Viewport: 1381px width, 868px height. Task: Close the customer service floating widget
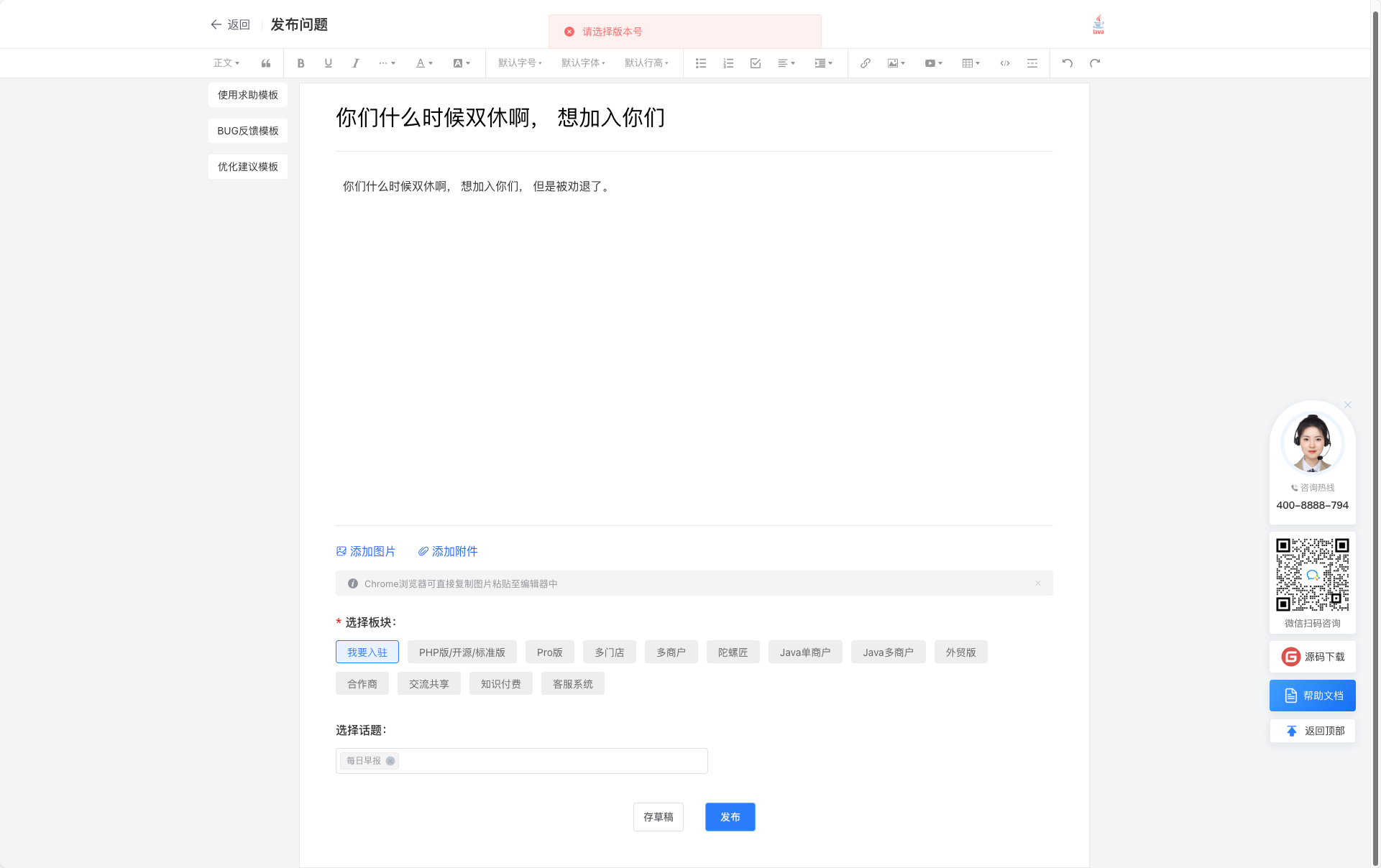[x=1348, y=405]
